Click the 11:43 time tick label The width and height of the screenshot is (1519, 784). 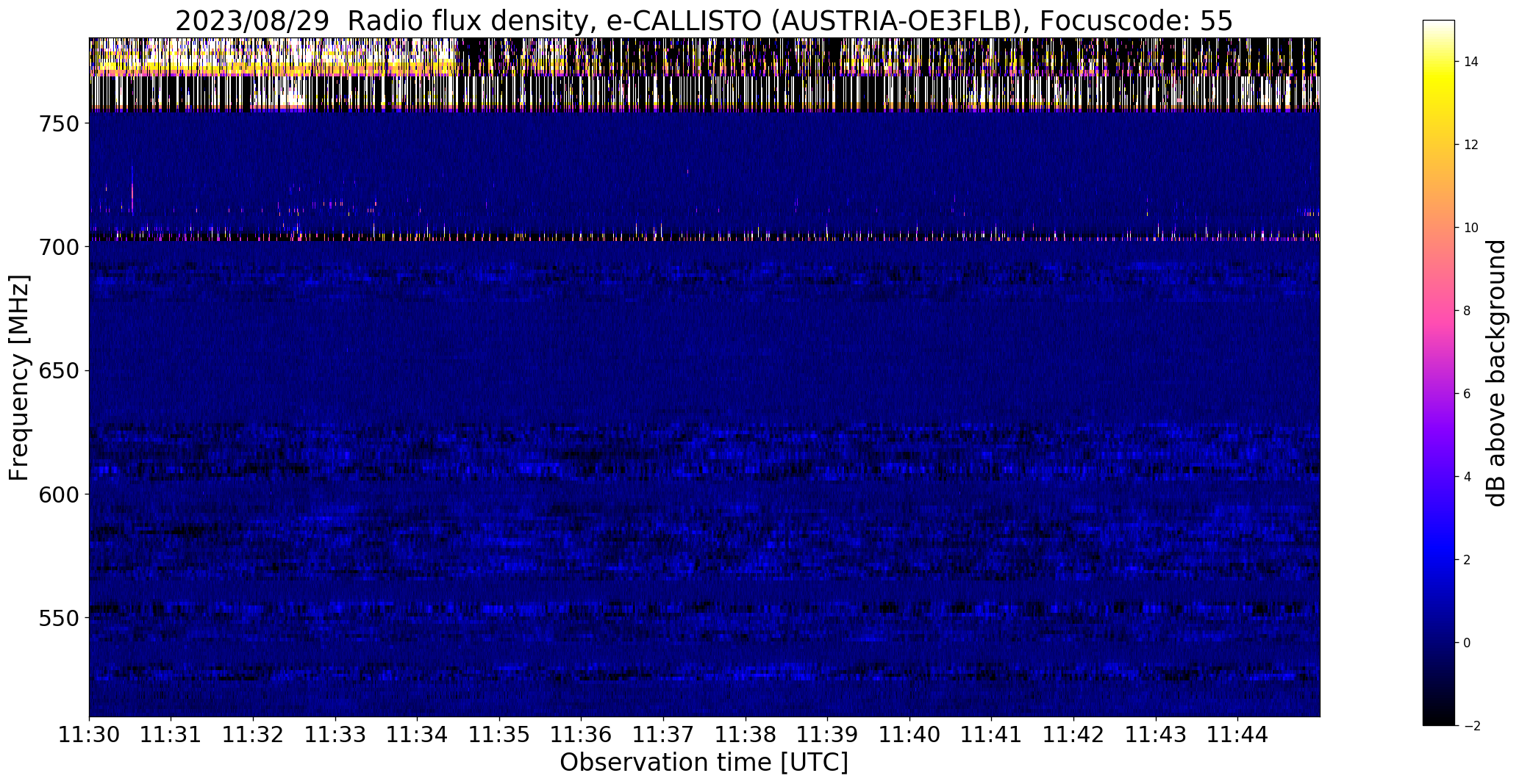1157,735
